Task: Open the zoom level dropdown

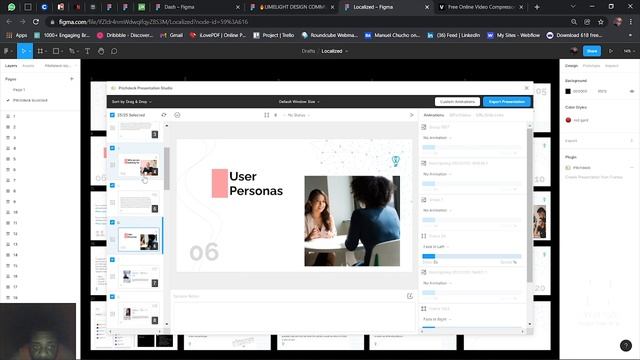Action: 628,51
